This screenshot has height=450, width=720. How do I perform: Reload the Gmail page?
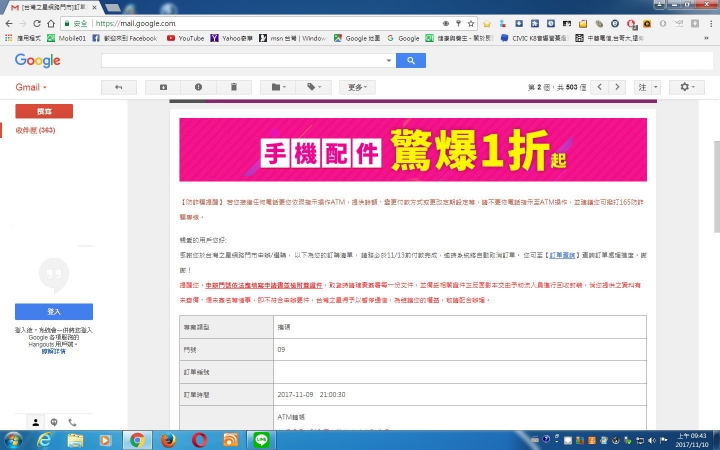tap(37, 23)
